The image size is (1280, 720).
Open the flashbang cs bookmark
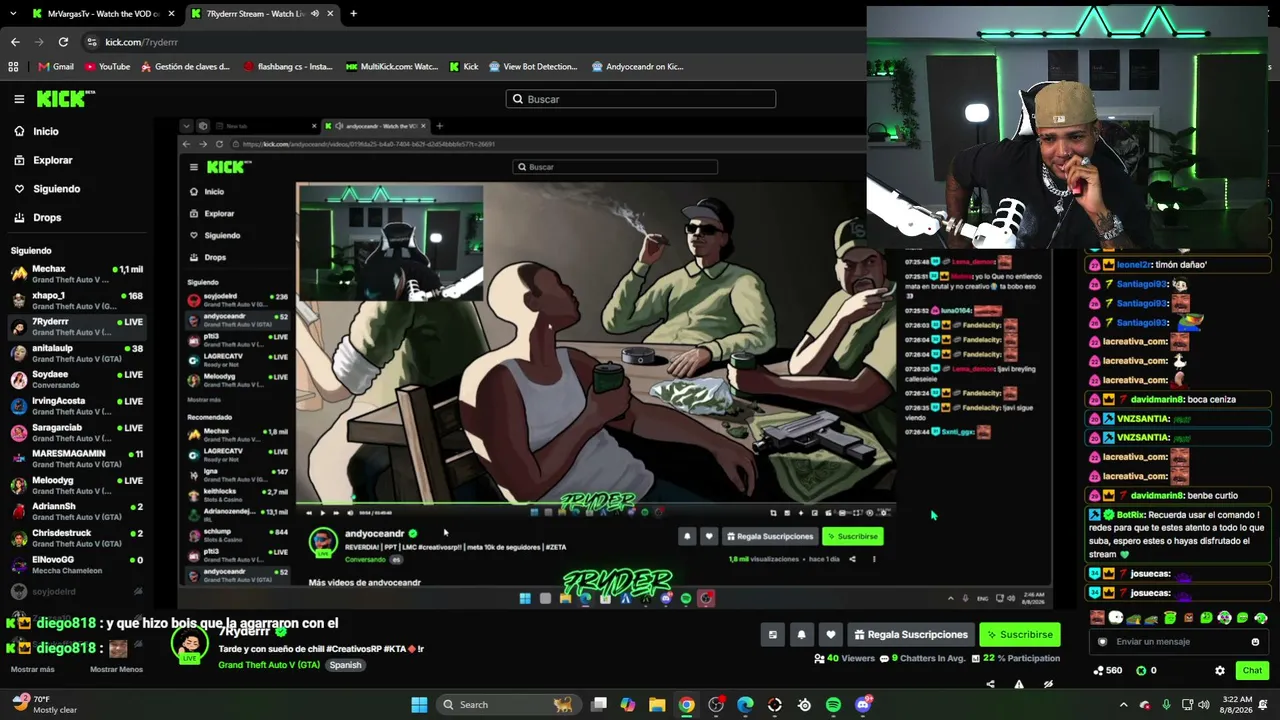pyautogui.click(x=288, y=67)
